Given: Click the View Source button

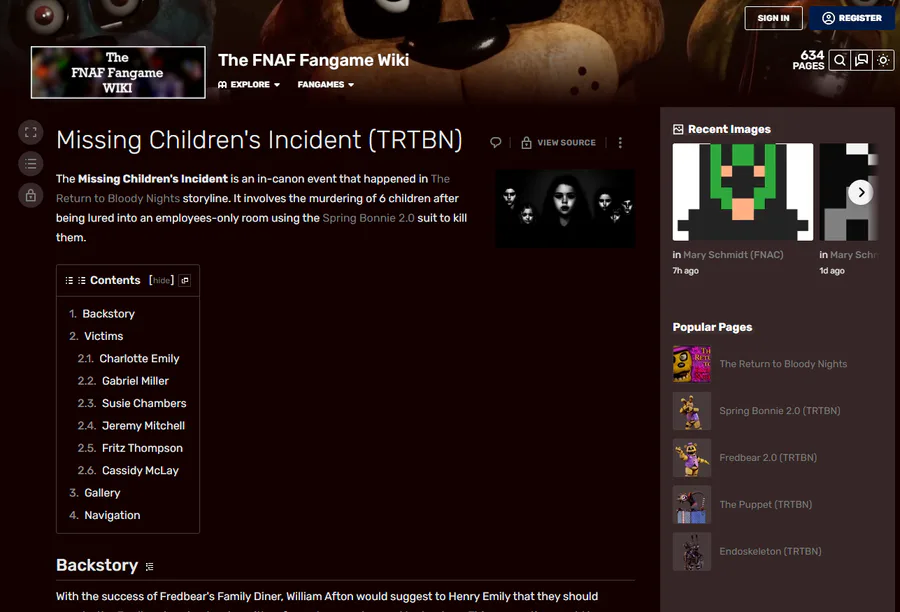Looking at the screenshot, I should pyautogui.click(x=558, y=142).
